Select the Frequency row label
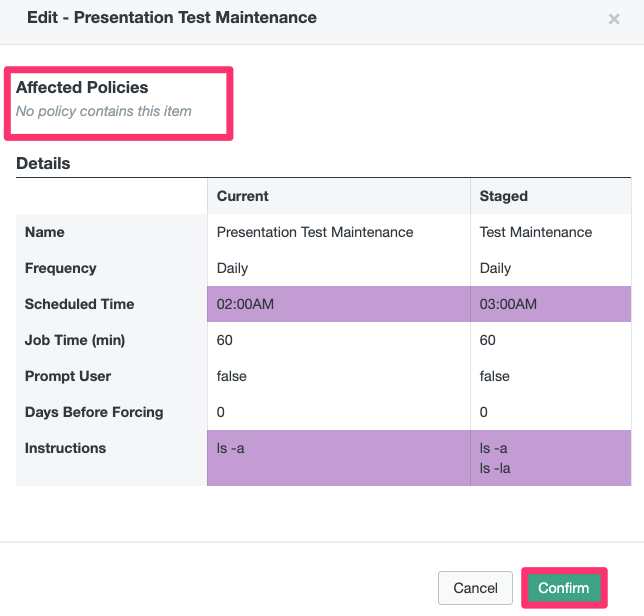The image size is (644, 616). coord(61,268)
